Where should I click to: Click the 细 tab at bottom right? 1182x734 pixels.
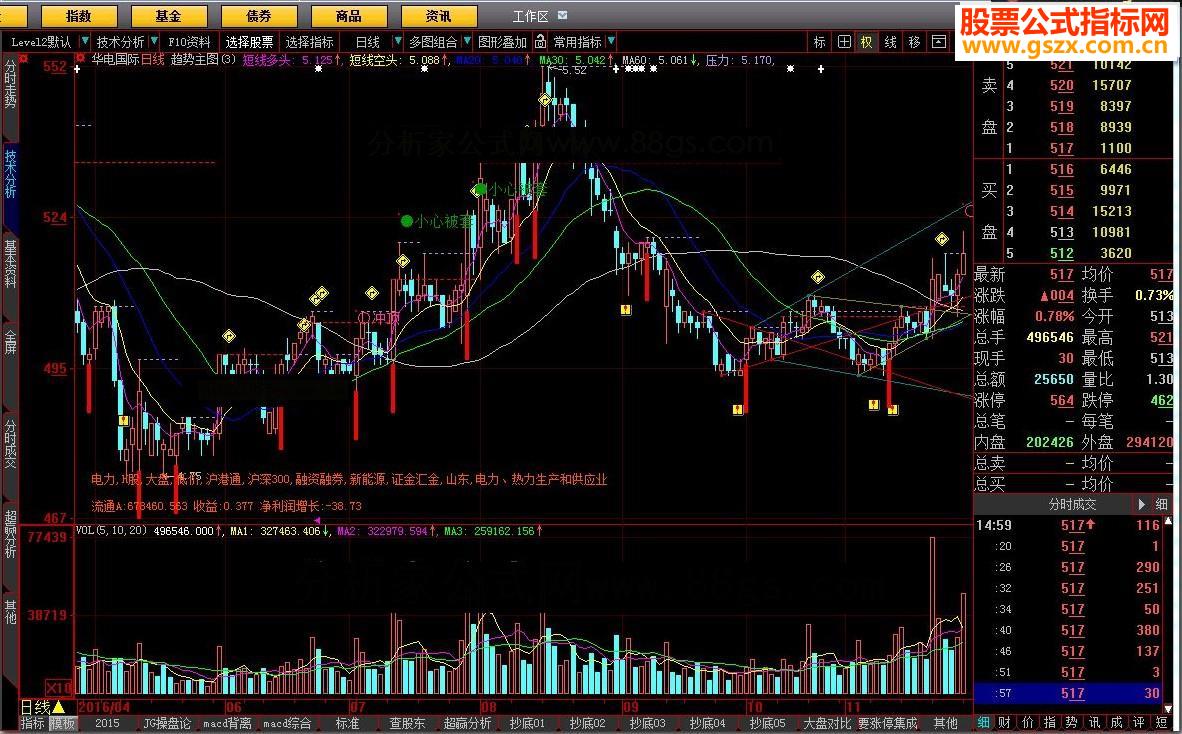(984, 723)
